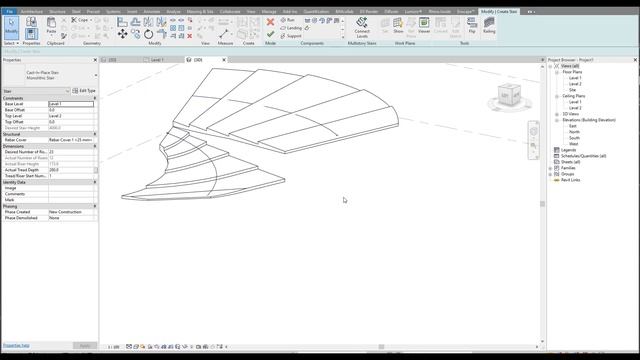The image size is (640, 360).
Task: Click the navigation bar steering wheel
Action: coord(533,131)
